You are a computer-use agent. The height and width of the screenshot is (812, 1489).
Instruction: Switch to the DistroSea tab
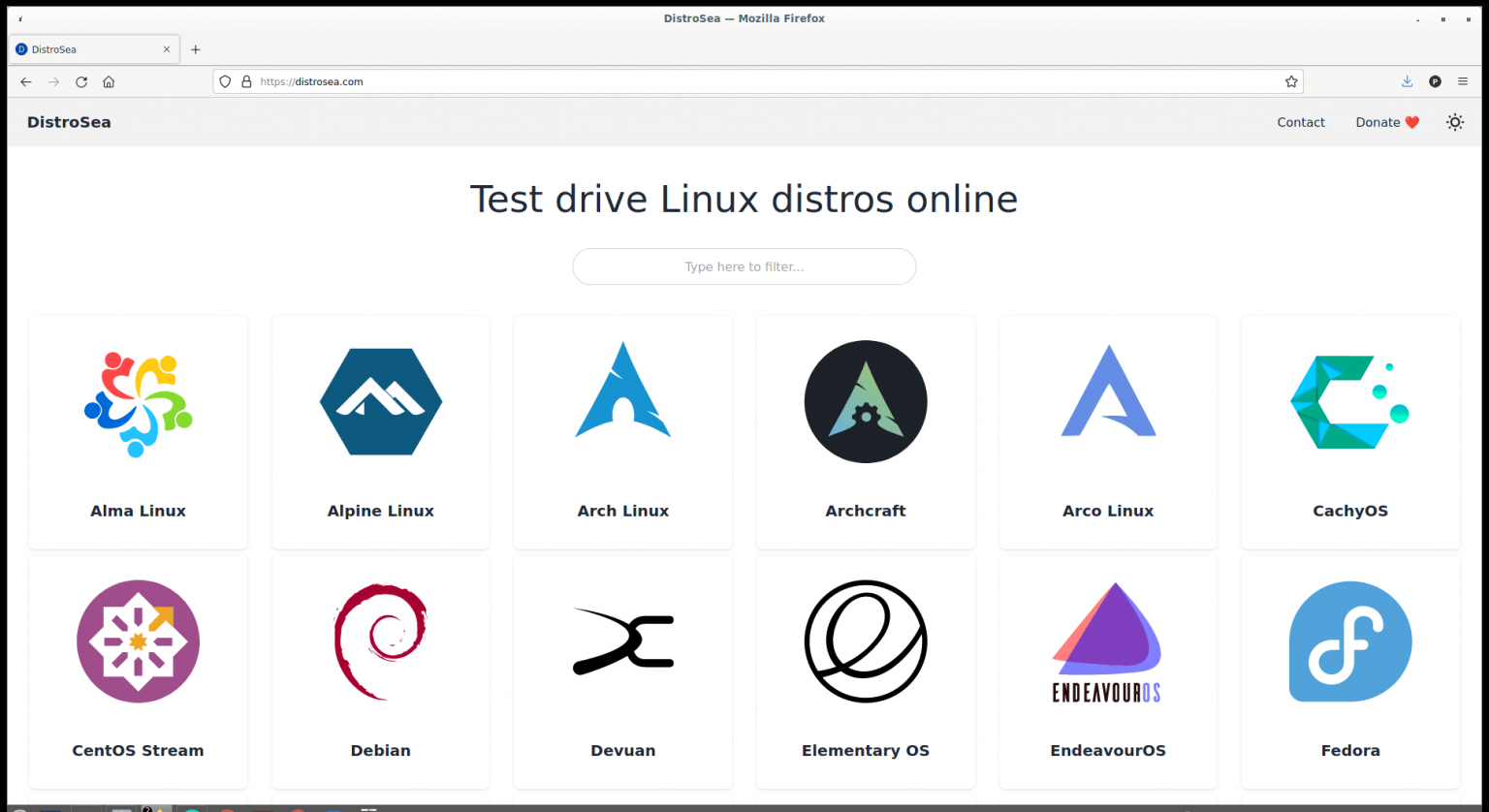94,49
